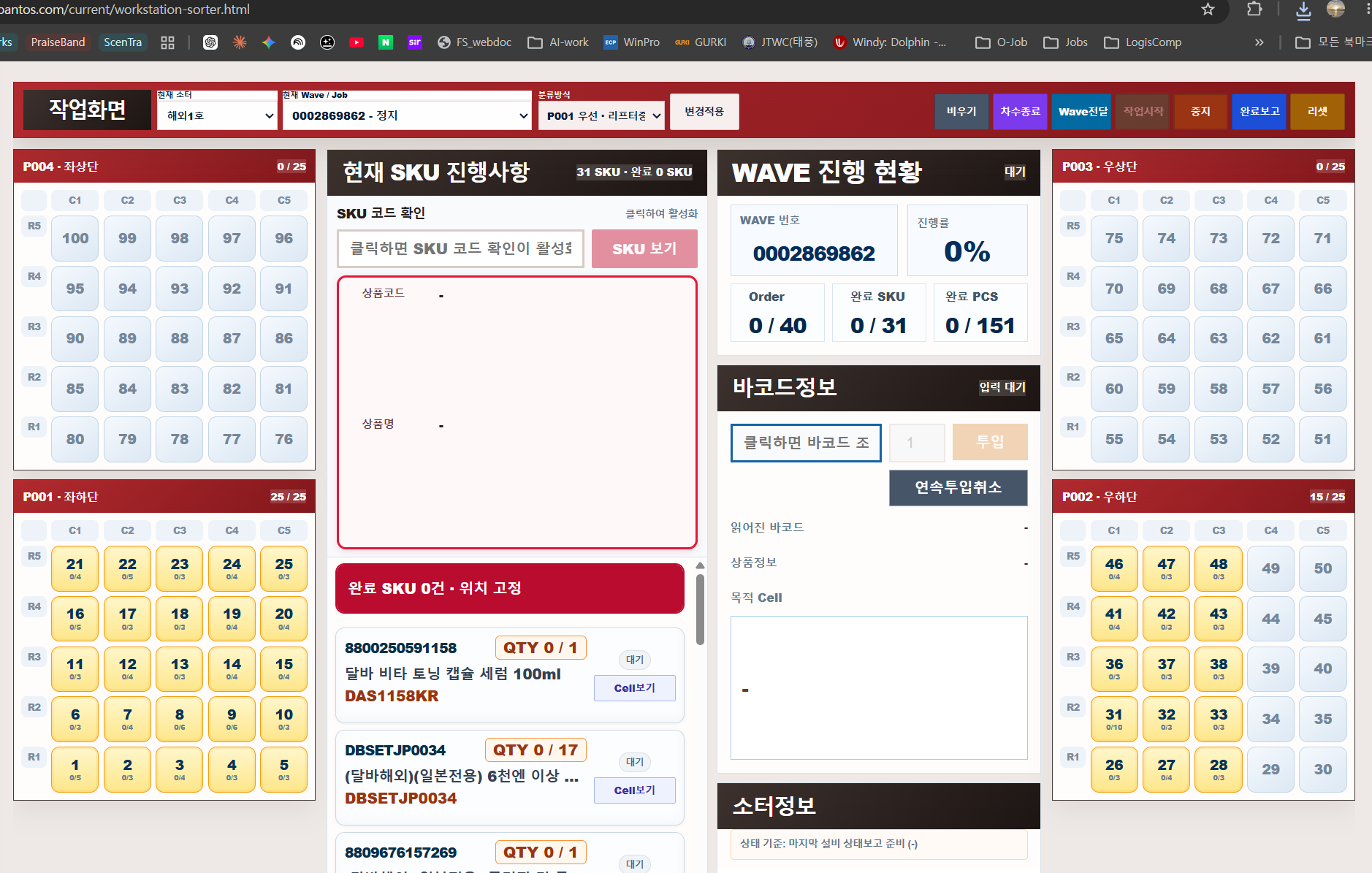Select cell 63 in P003 우상단
The image size is (1372, 873).
coord(1219,338)
